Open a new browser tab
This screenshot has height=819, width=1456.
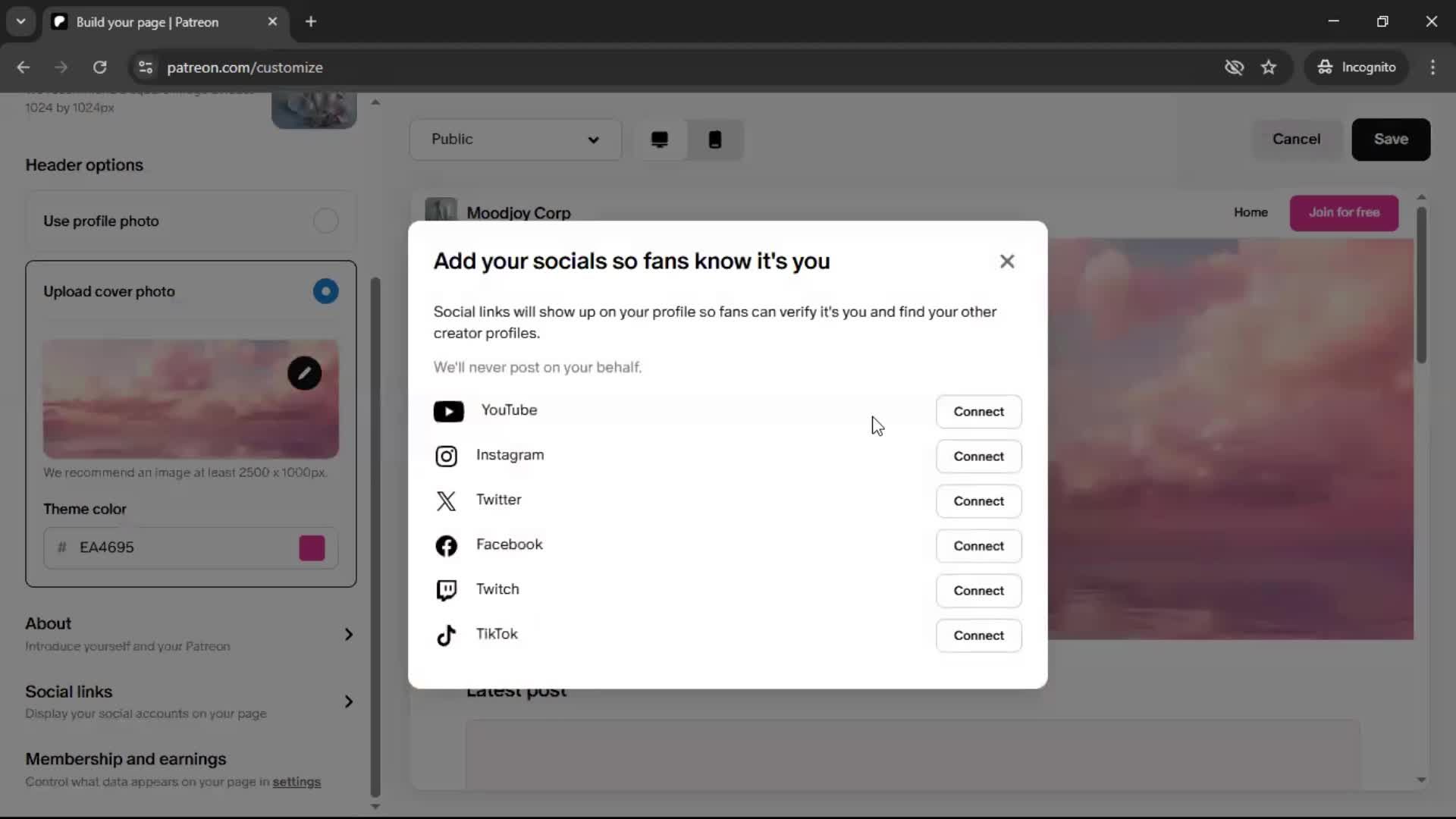pos(311,22)
